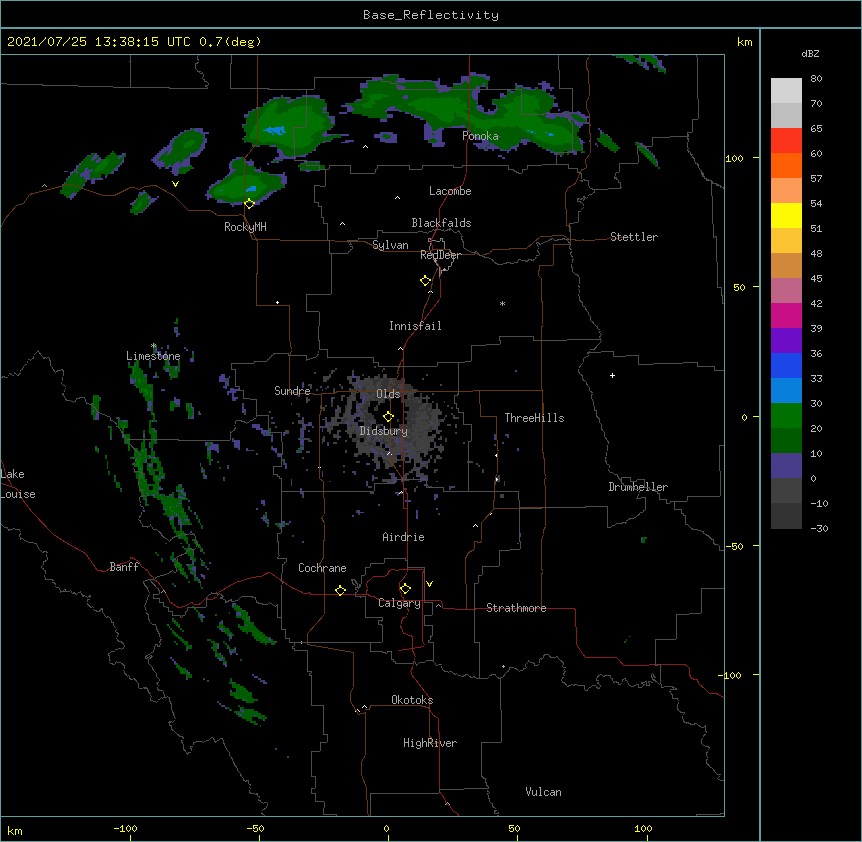Click the -100 tick on bottom axis
Screen dimensions: 862x842
click(125, 828)
